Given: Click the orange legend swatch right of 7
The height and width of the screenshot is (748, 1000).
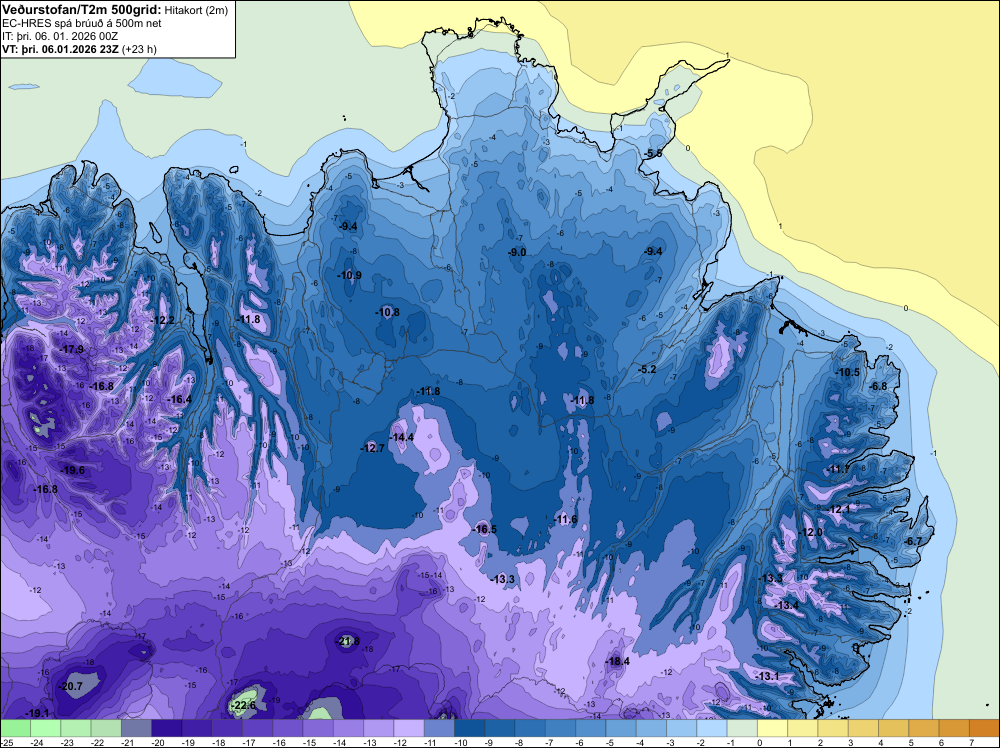Looking at the screenshot, I should click(x=984, y=728).
